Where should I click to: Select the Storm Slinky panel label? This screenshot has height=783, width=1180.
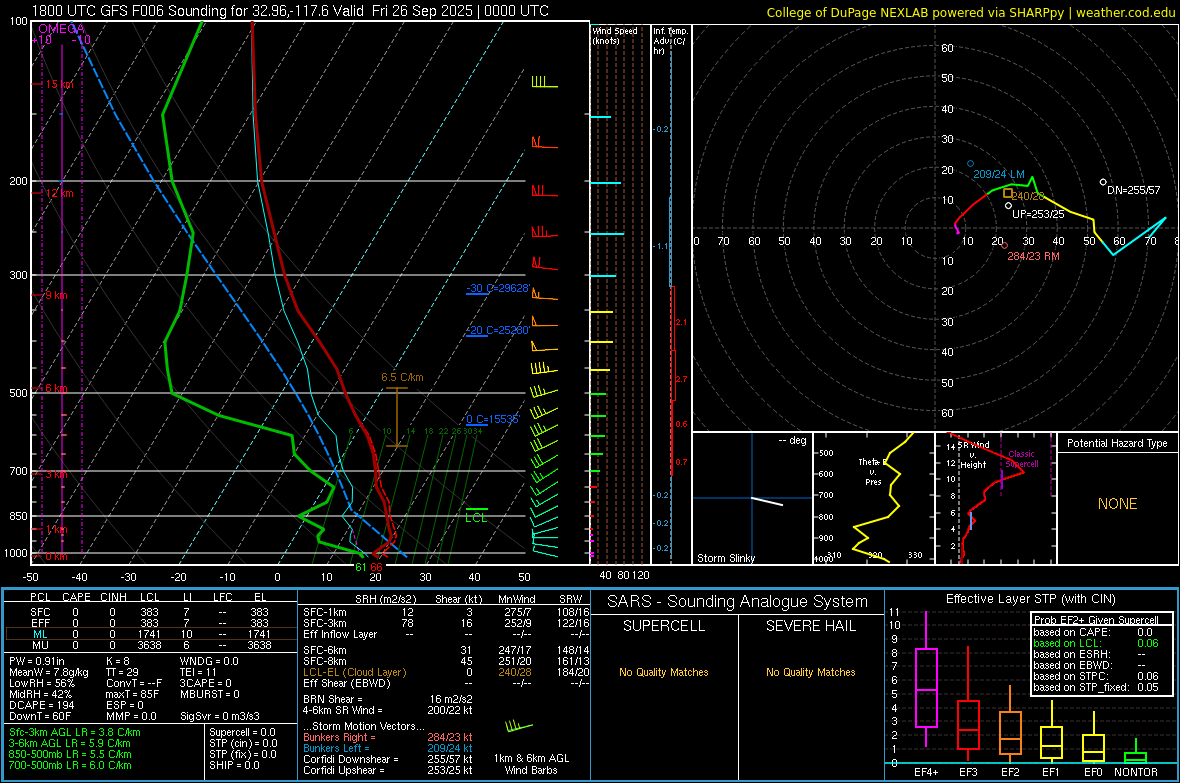pyautogui.click(x=725, y=558)
